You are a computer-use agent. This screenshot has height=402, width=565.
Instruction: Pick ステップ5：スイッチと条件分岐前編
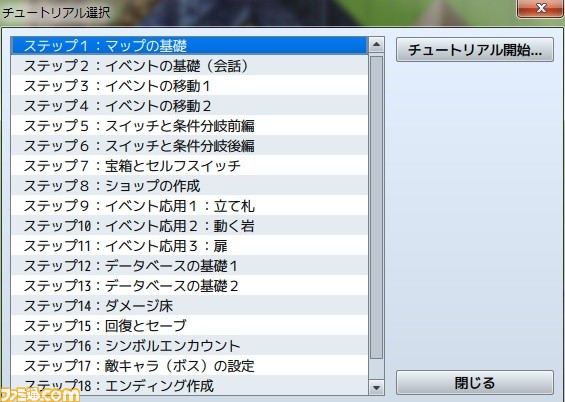pyautogui.click(x=190, y=126)
